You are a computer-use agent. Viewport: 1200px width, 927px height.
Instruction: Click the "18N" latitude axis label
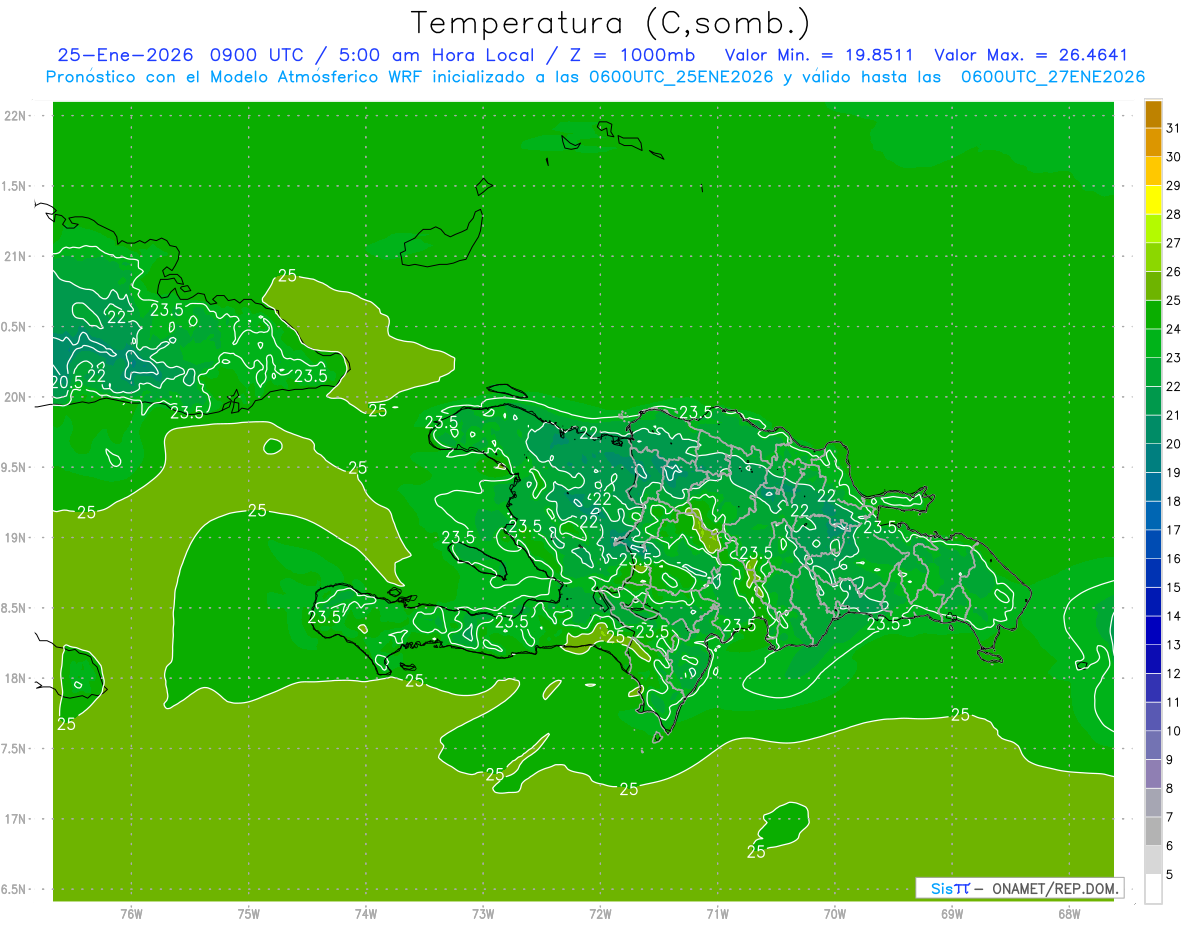17,678
